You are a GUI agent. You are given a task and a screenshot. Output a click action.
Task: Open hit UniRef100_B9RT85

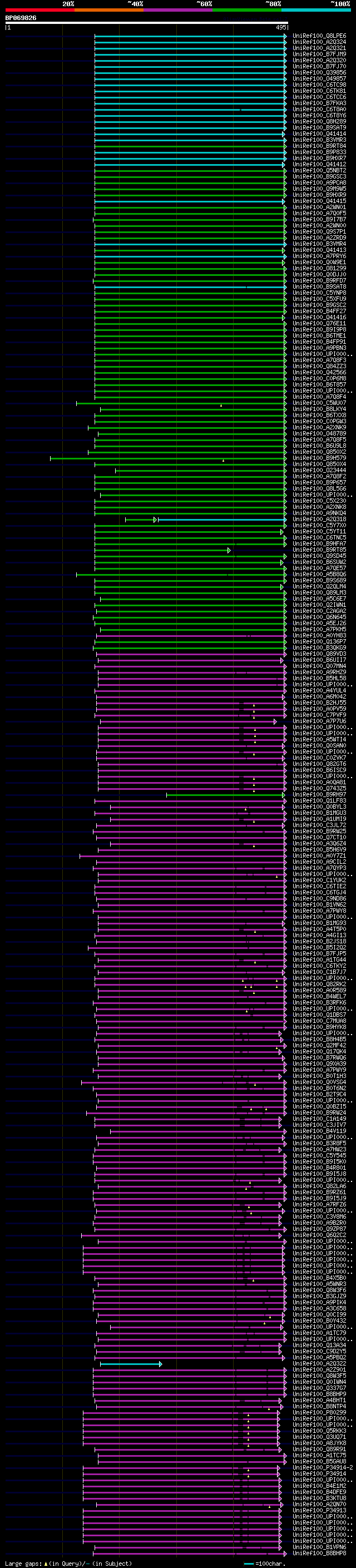tap(319, 550)
